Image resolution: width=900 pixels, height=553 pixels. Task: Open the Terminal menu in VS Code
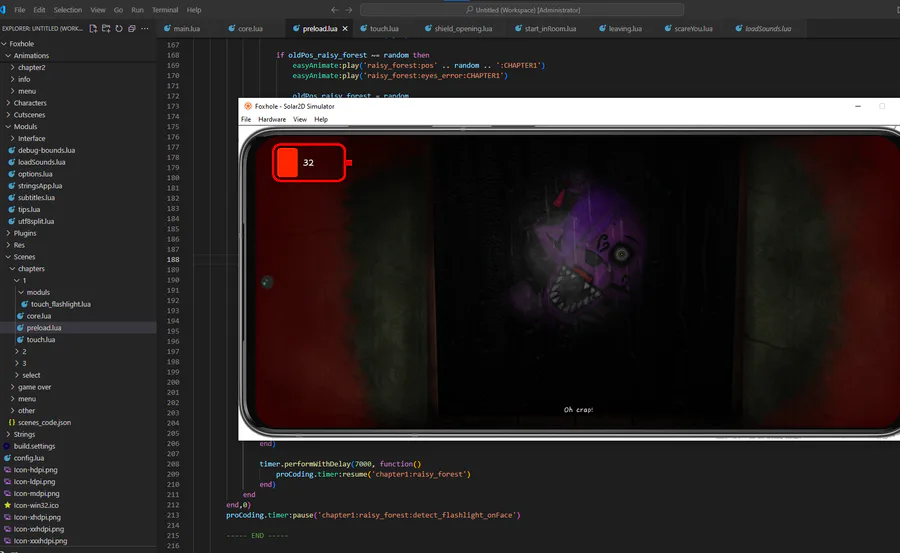click(165, 10)
